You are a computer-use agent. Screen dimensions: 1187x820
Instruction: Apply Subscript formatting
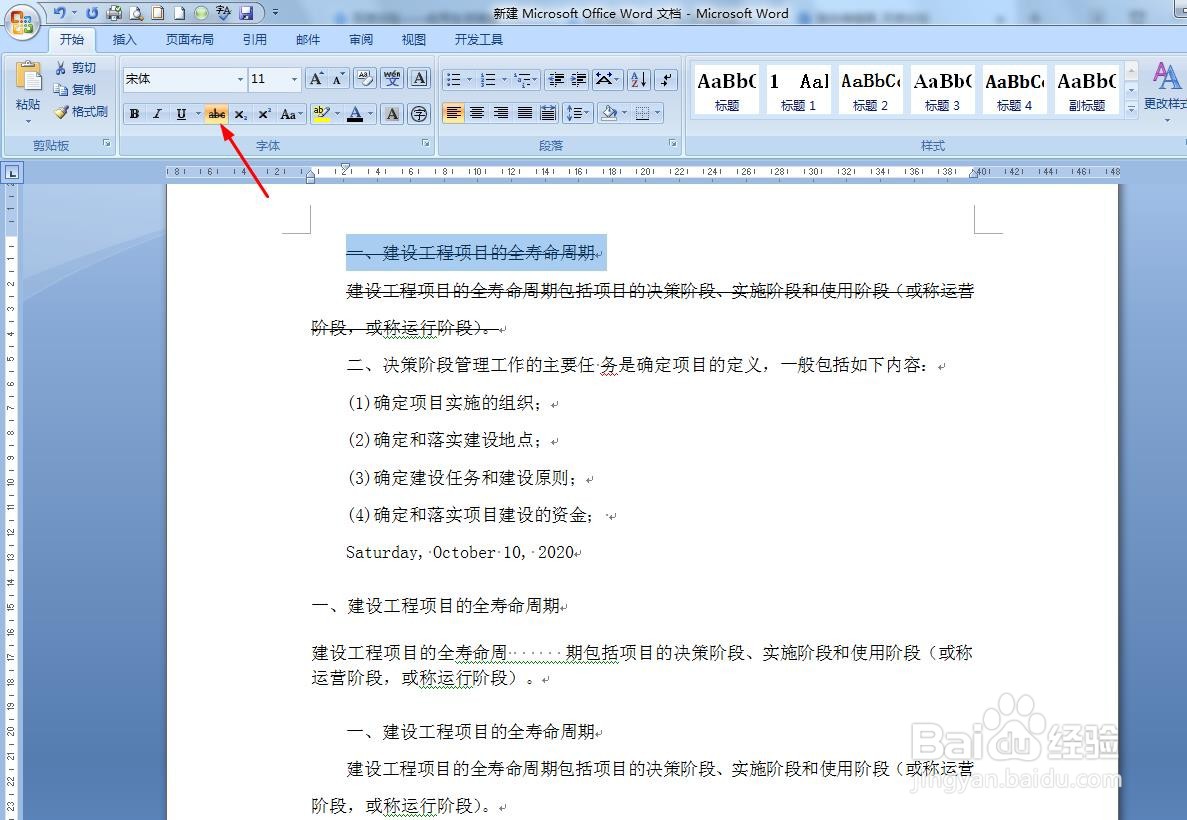click(x=239, y=113)
